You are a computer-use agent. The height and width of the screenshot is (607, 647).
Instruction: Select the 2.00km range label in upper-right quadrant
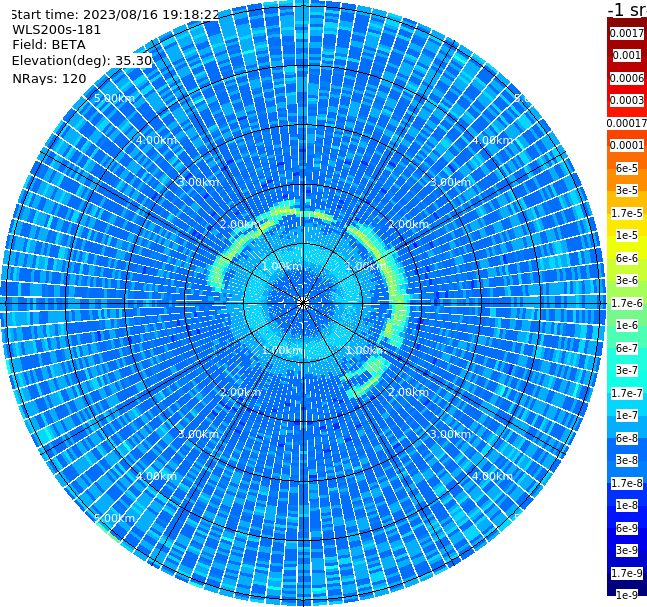click(x=409, y=224)
